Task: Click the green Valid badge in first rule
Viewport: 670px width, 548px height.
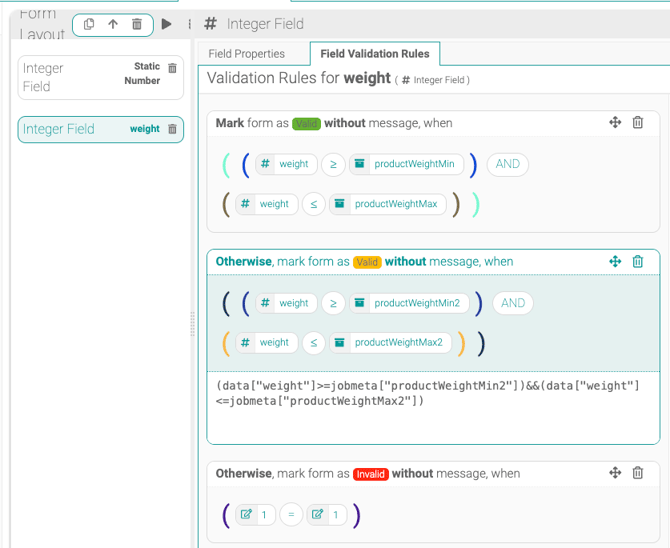Action: coord(306,124)
